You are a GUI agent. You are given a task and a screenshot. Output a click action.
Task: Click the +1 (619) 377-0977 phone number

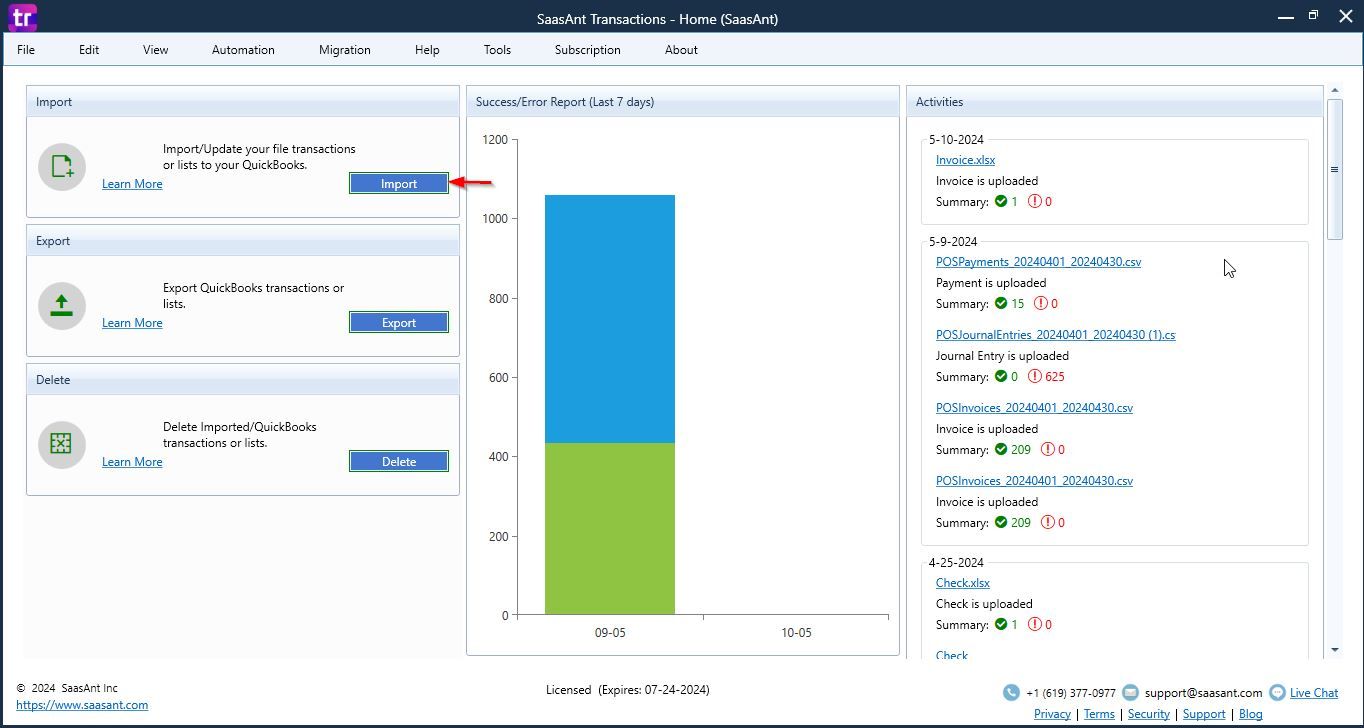tap(1071, 692)
